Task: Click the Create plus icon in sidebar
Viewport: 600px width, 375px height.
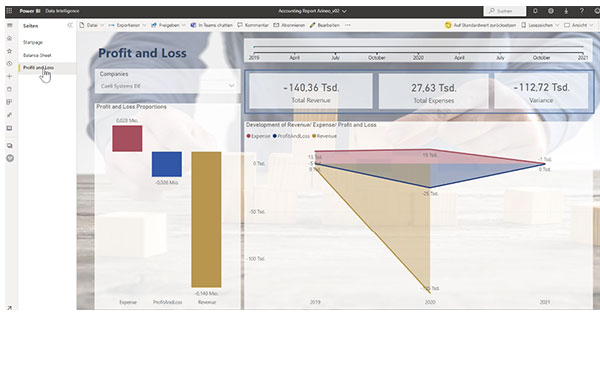Action: point(10,76)
